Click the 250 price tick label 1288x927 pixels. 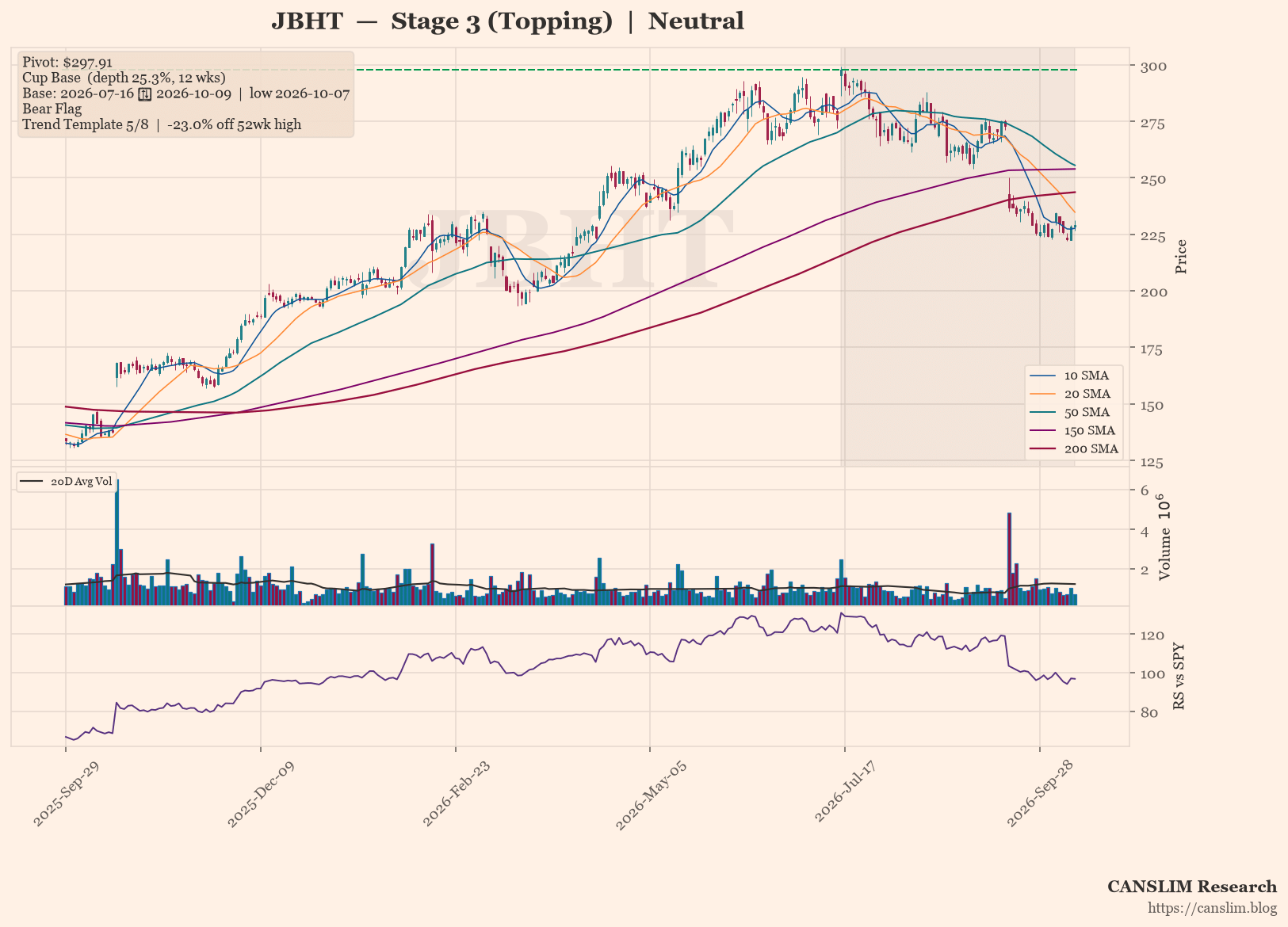[x=1153, y=179]
